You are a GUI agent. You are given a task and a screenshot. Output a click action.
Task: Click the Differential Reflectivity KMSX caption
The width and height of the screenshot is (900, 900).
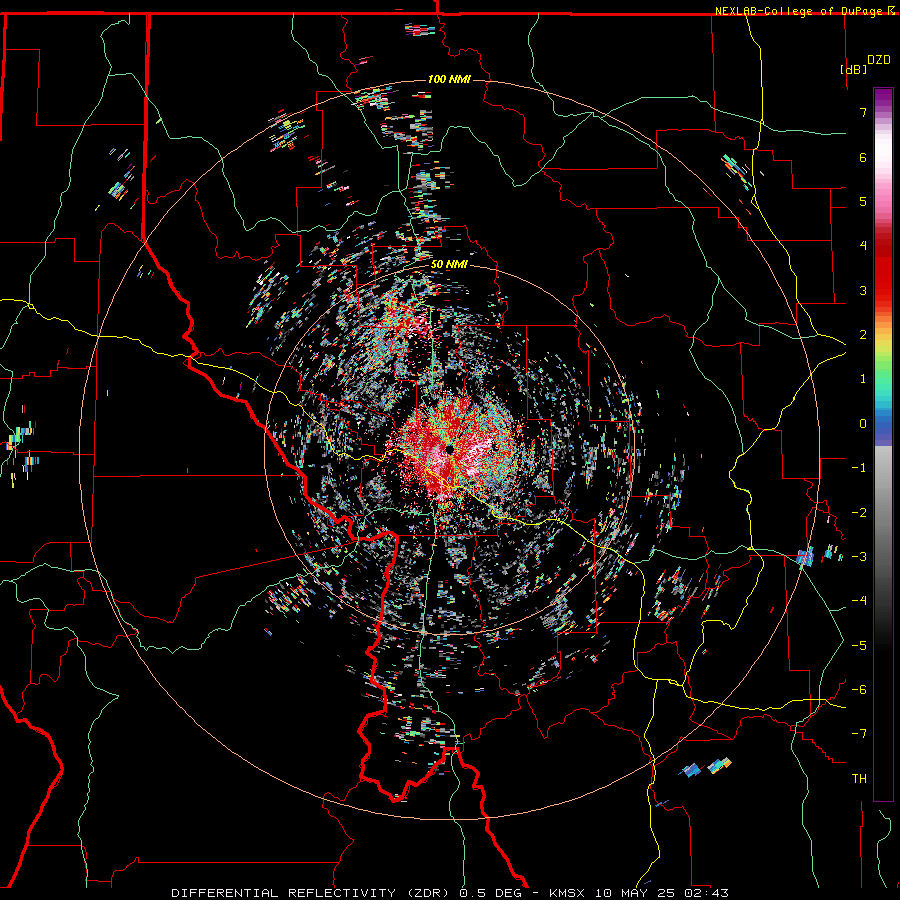[x=450, y=893]
